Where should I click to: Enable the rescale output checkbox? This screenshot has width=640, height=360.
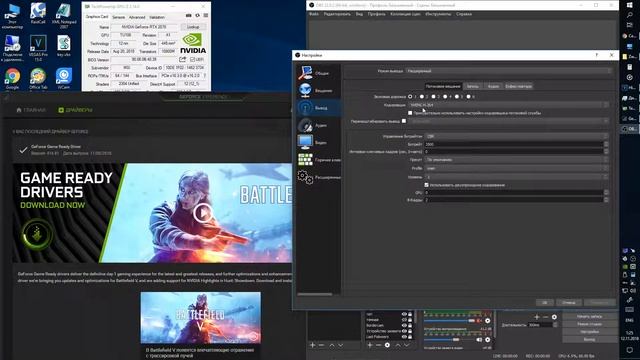point(404,121)
